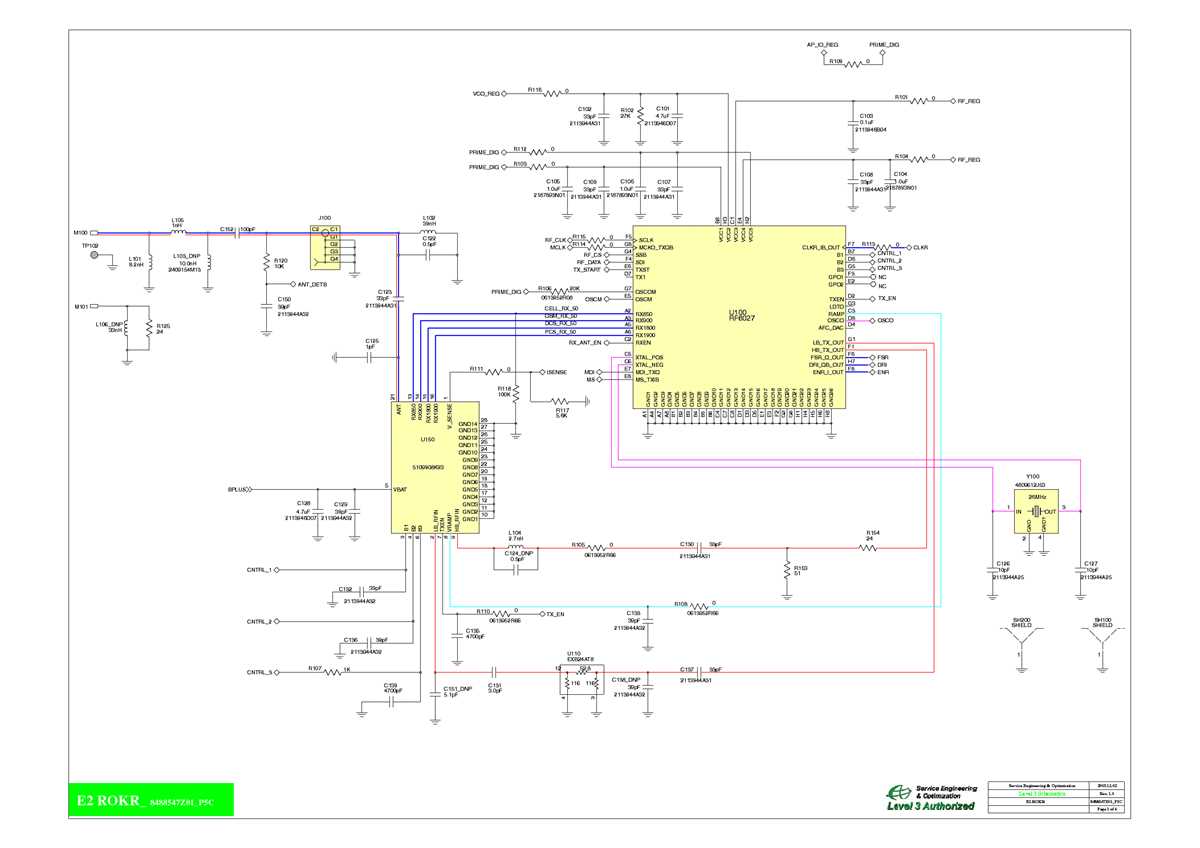This screenshot has height=848, width=1200.
Task: Click the ISENSE net label
Action: pyautogui.click(x=557, y=371)
